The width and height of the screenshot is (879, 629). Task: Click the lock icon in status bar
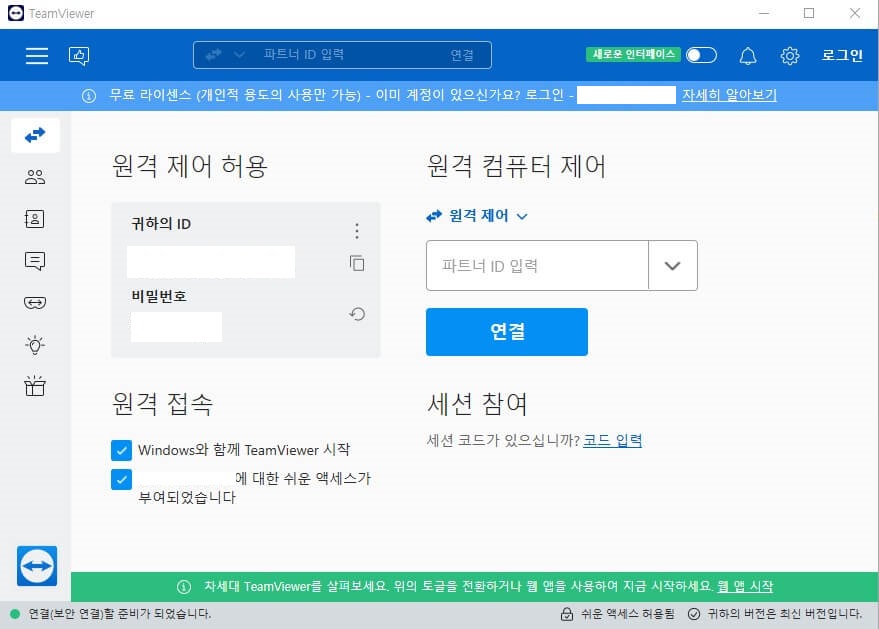point(567,614)
